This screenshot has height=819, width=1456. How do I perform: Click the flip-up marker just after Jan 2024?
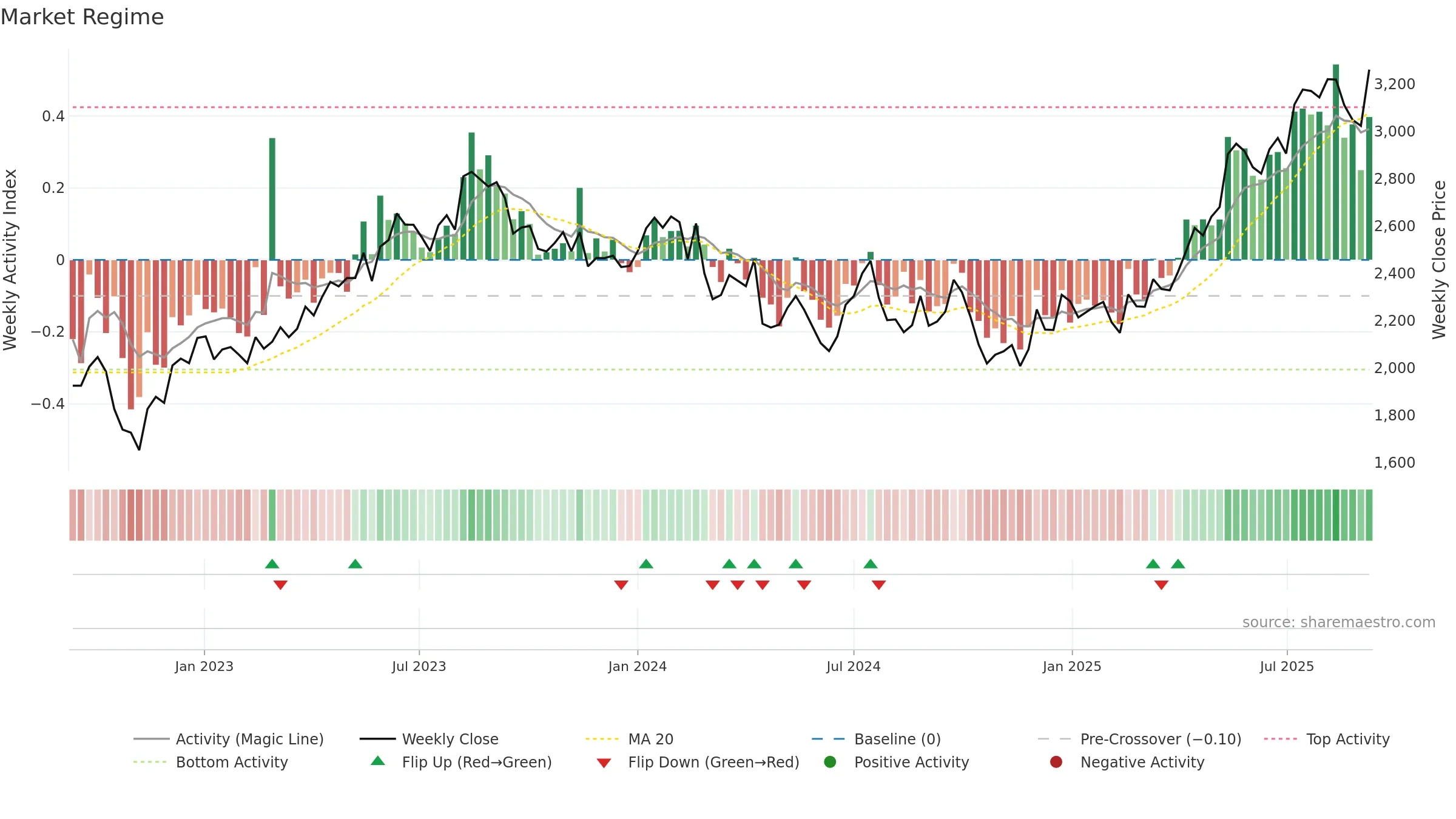tap(646, 564)
